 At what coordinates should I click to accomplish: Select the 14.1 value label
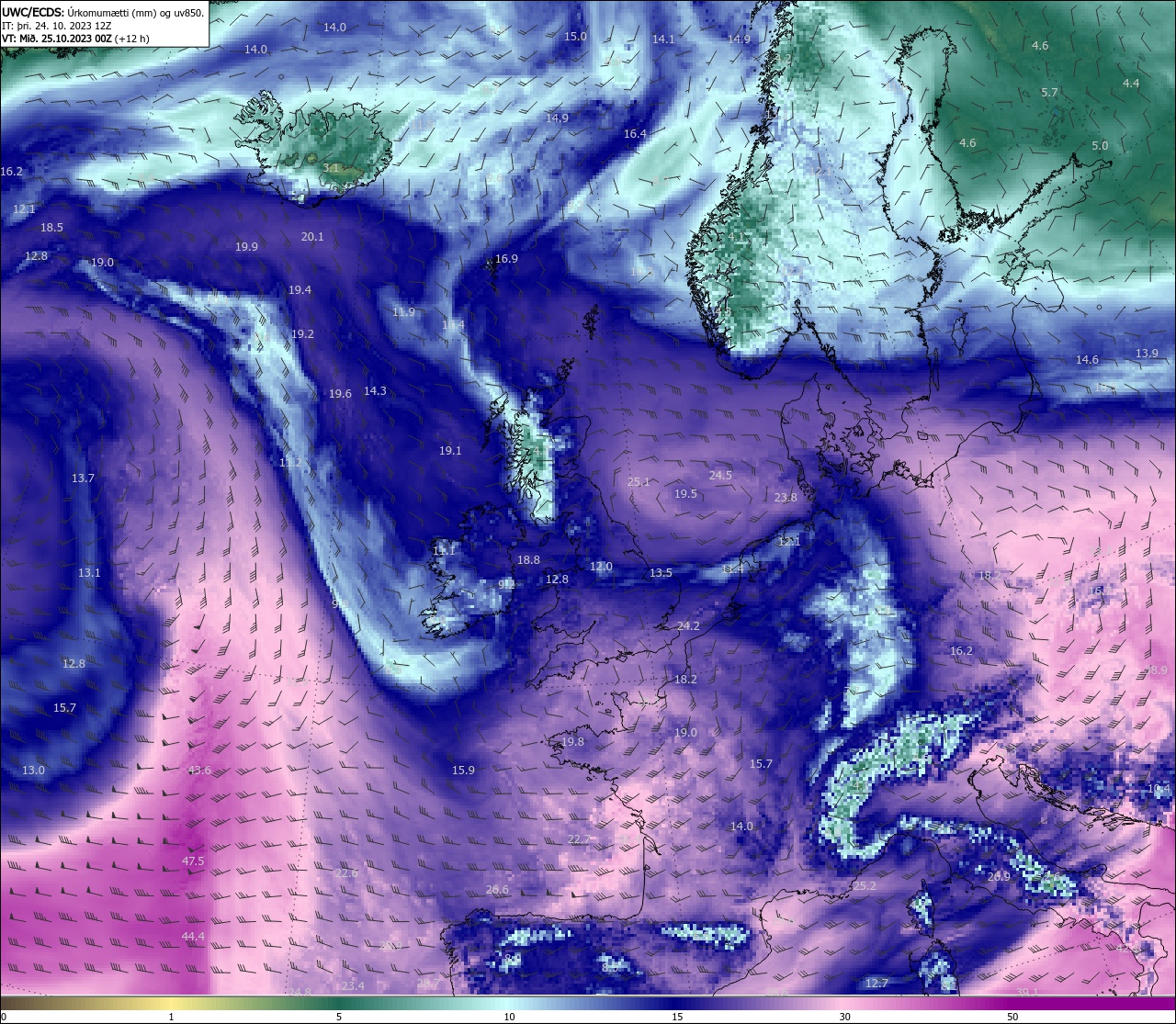click(663, 39)
